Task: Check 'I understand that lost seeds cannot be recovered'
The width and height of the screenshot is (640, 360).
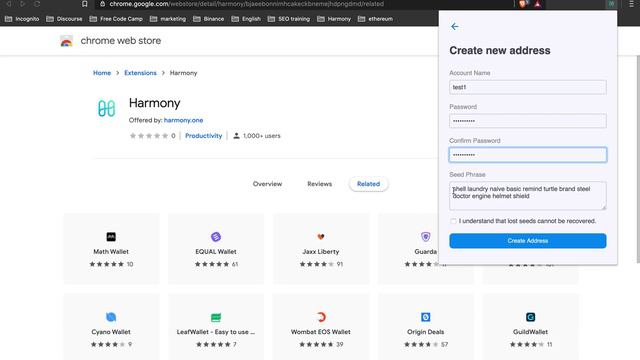Action: tap(453, 221)
